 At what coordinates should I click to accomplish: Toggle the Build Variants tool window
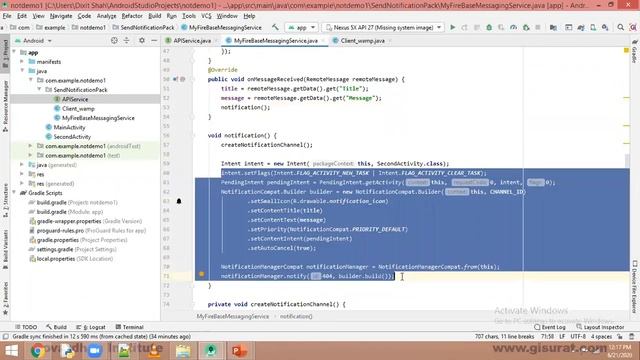click(5, 249)
